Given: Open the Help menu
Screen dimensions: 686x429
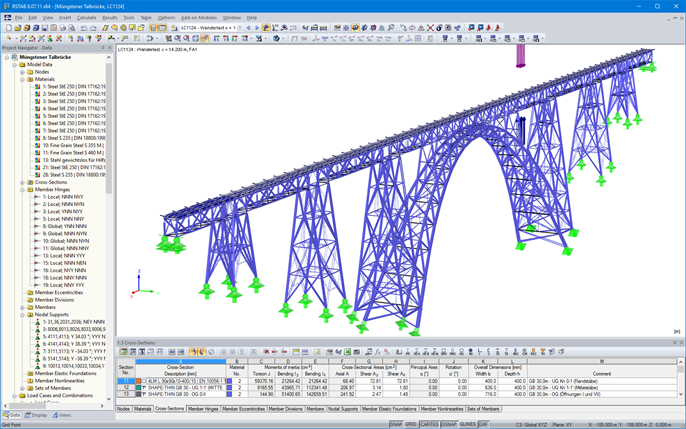Looking at the screenshot, I should point(252,17).
